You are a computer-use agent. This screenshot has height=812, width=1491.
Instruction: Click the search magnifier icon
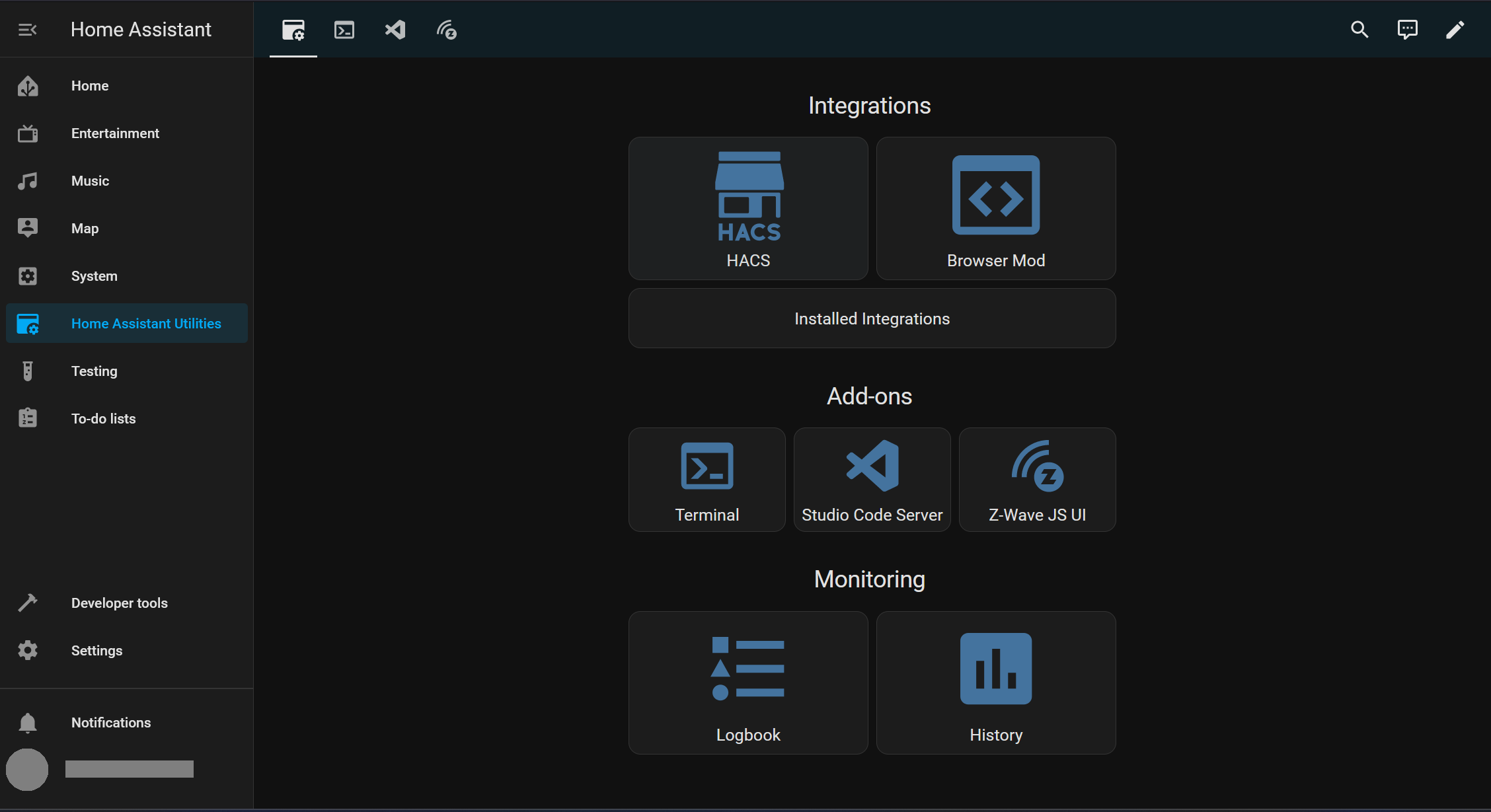(x=1359, y=30)
